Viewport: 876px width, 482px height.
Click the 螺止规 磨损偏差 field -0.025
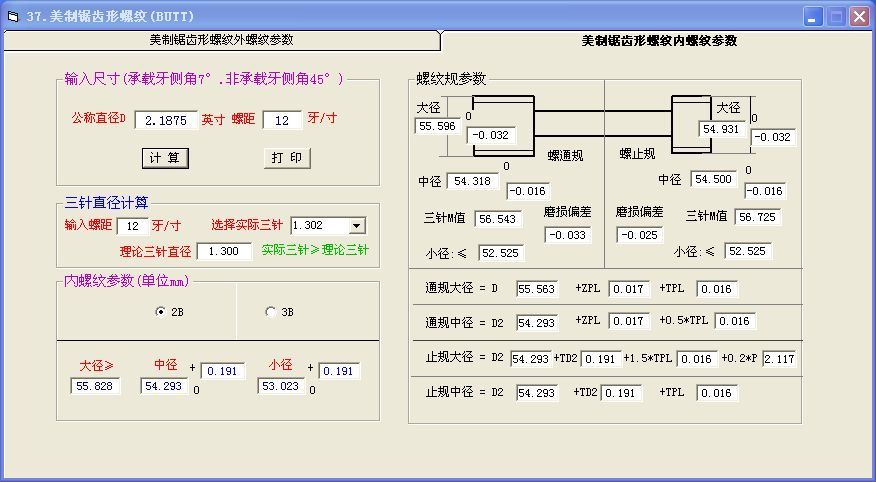(640, 235)
